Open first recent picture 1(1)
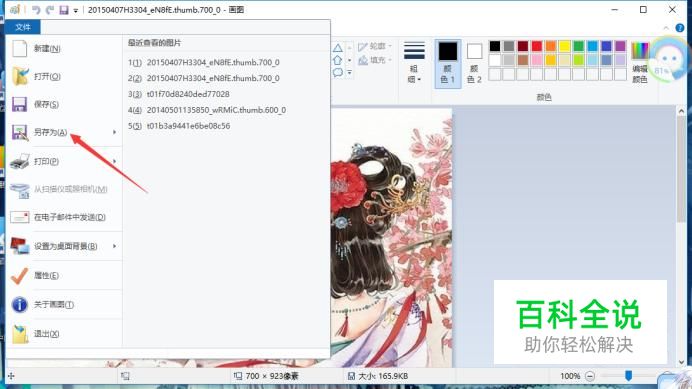Image resolution: width=692 pixels, height=389 pixels. 204,62
